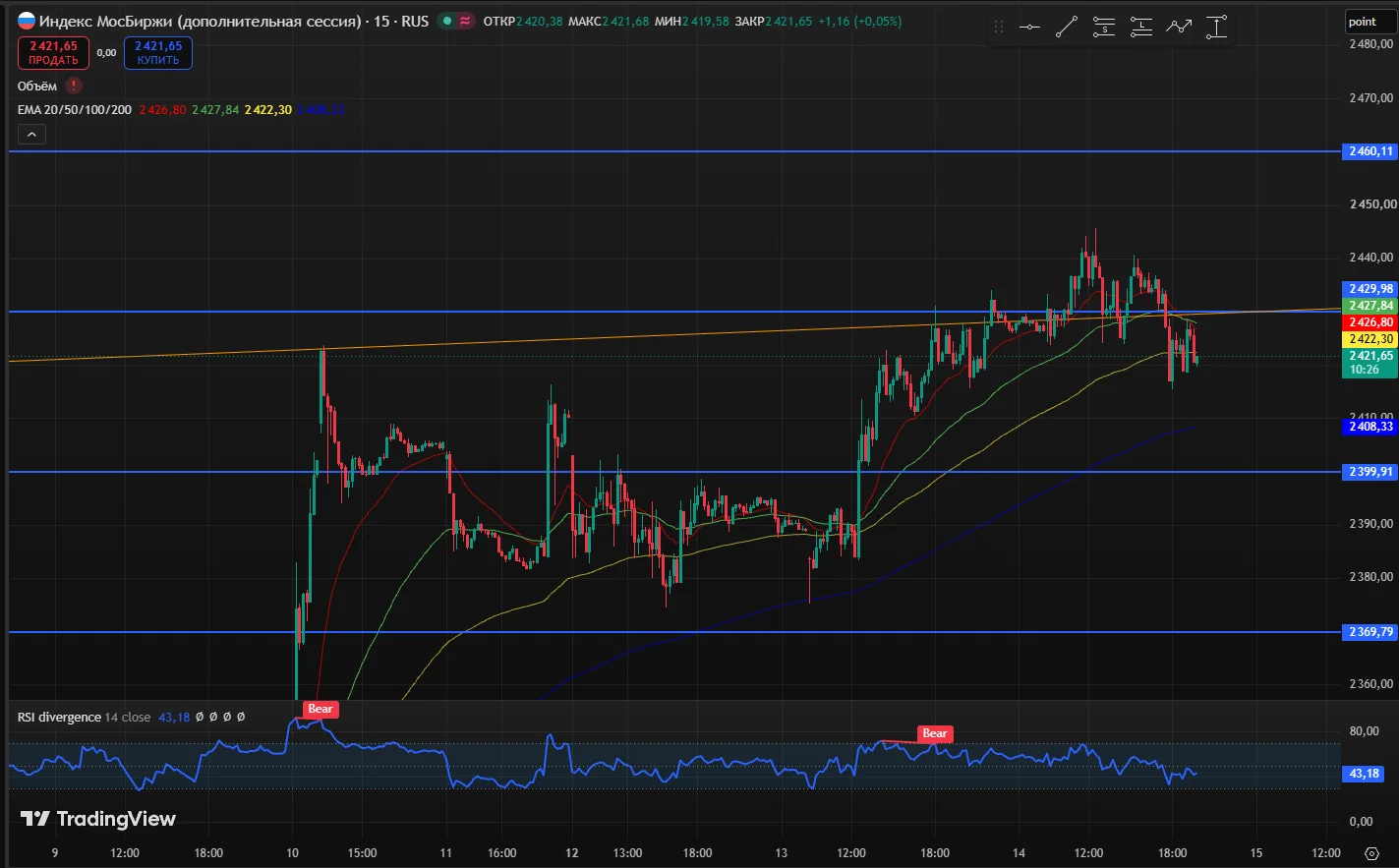This screenshot has width=1399, height=868.
Task: Click the yellow EMA value 2422,30 in legend
Action: coord(268,109)
